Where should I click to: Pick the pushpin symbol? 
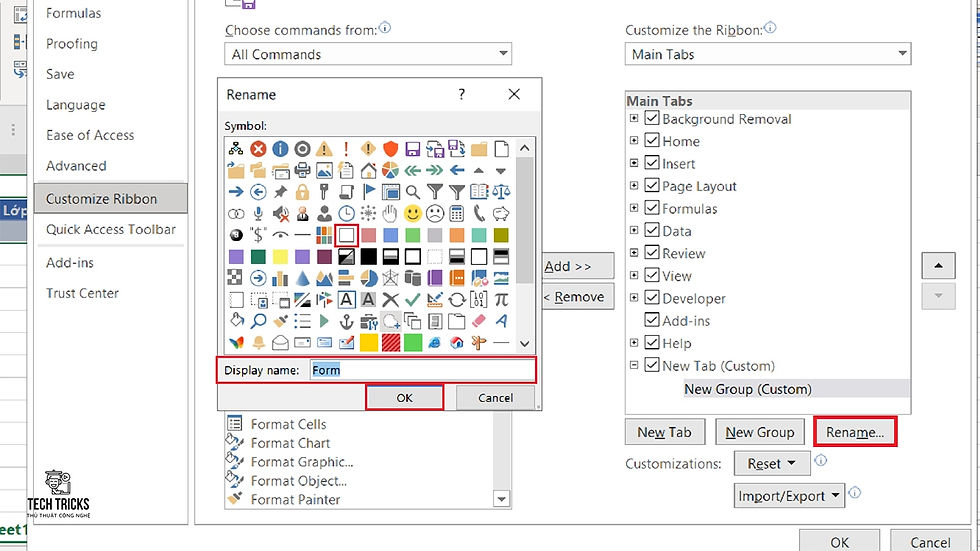pyautogui.click(x=280, y=192)
